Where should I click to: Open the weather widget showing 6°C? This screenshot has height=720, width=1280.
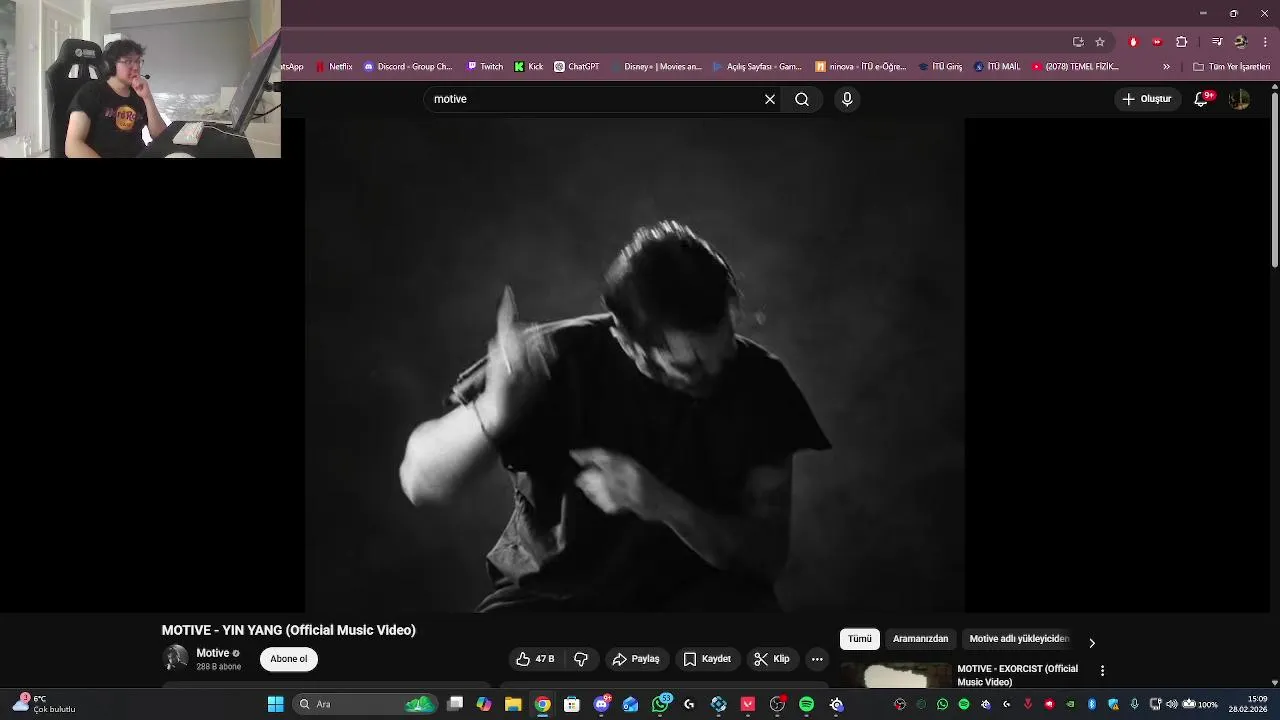click(x=45, y=704)
